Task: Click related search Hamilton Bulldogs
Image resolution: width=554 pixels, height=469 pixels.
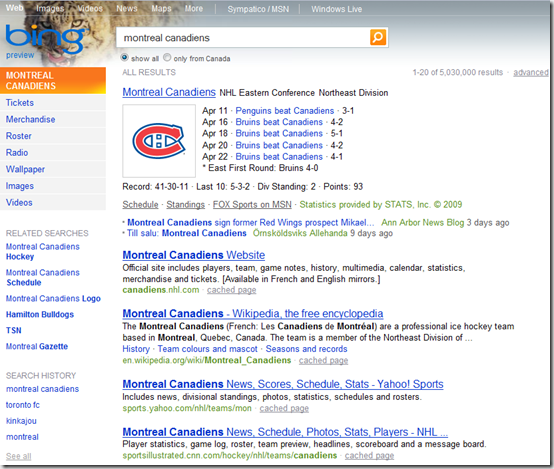Action: (40, 315)
